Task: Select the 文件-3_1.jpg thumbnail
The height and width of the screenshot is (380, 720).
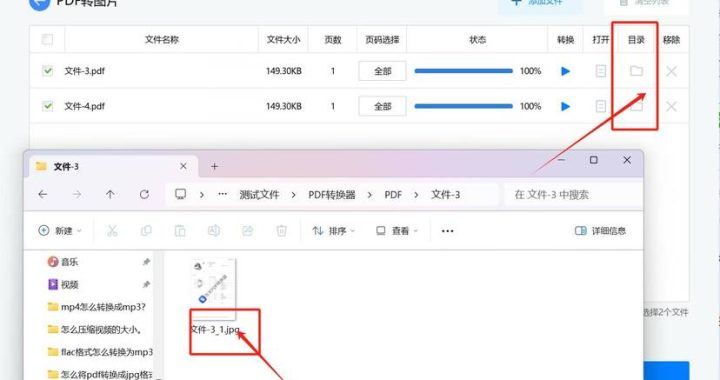Action: click(214, 289)
